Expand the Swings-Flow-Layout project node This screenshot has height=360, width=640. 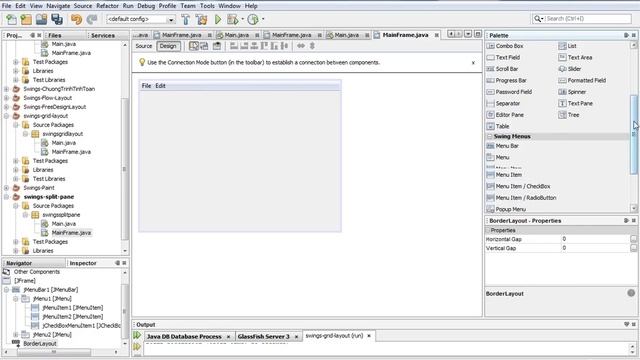point(7,98)
